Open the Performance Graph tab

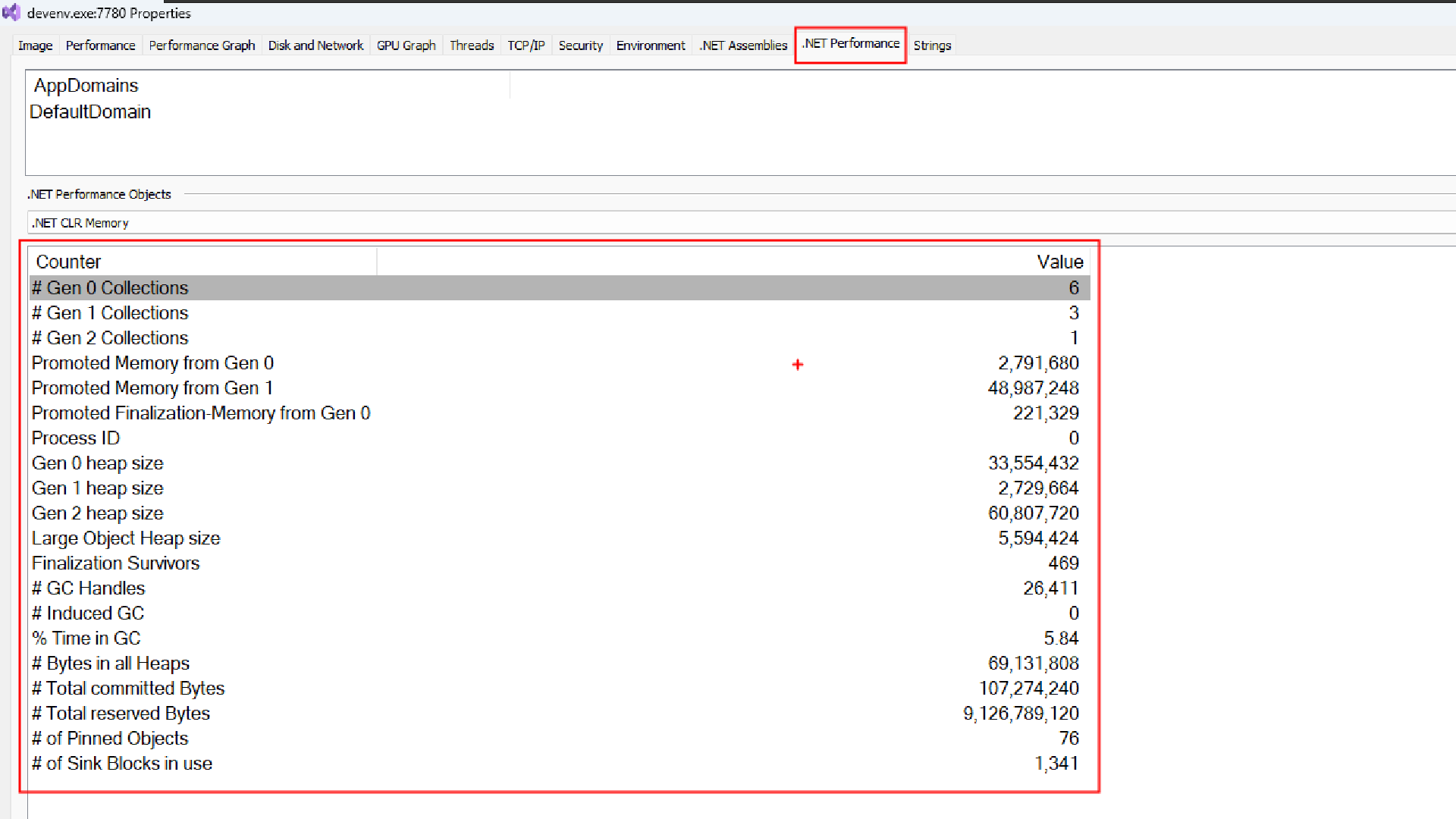(x=202, y=45)
